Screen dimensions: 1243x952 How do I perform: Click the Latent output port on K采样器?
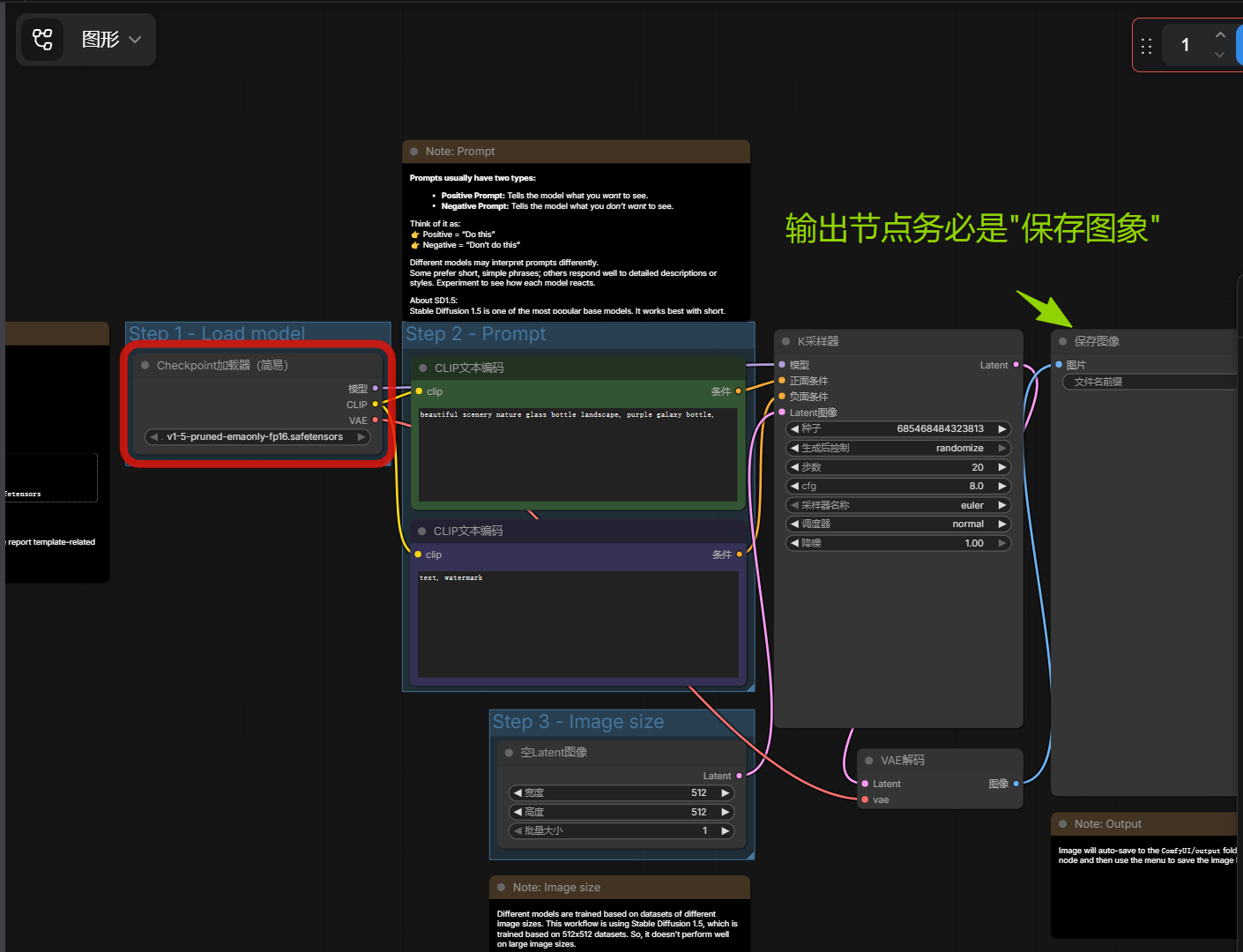coord(1016,365)
